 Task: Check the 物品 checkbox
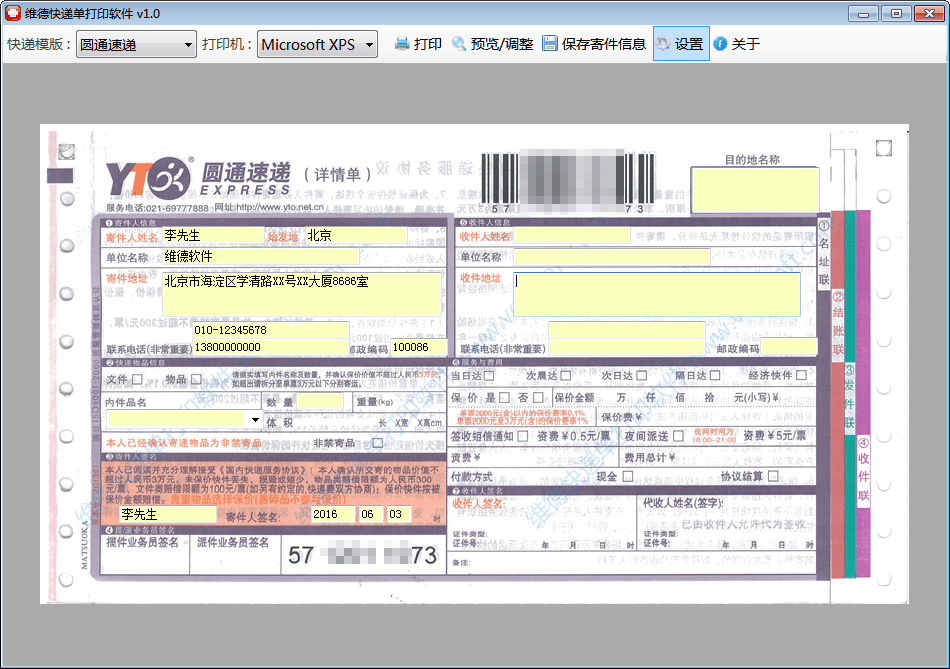(196, 379)
